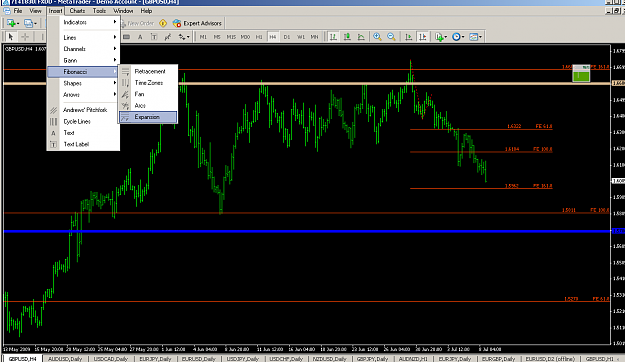Expand the Shapes submenu
This screenshot has height=362, width=625.
83,83
